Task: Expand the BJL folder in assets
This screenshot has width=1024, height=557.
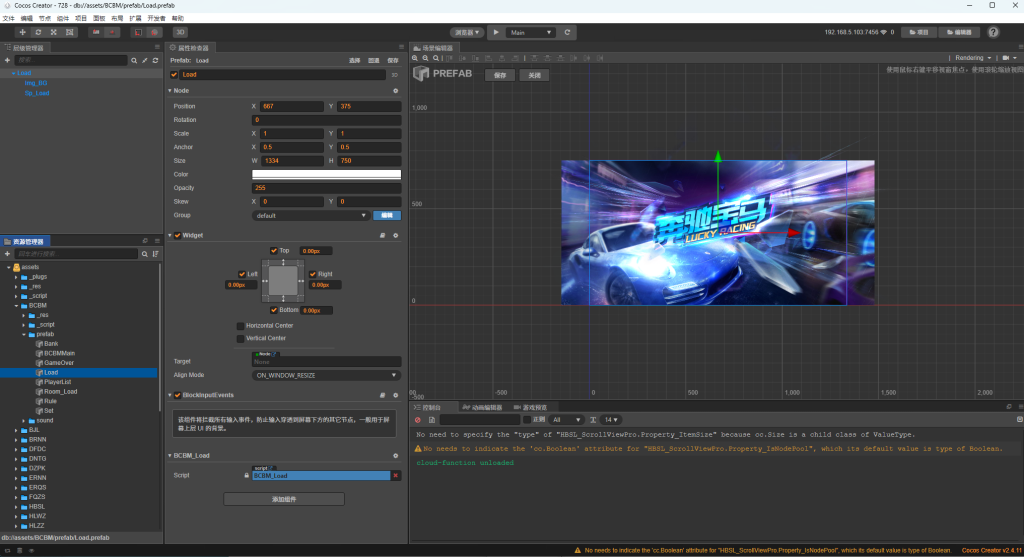Action: pos(16,430)
